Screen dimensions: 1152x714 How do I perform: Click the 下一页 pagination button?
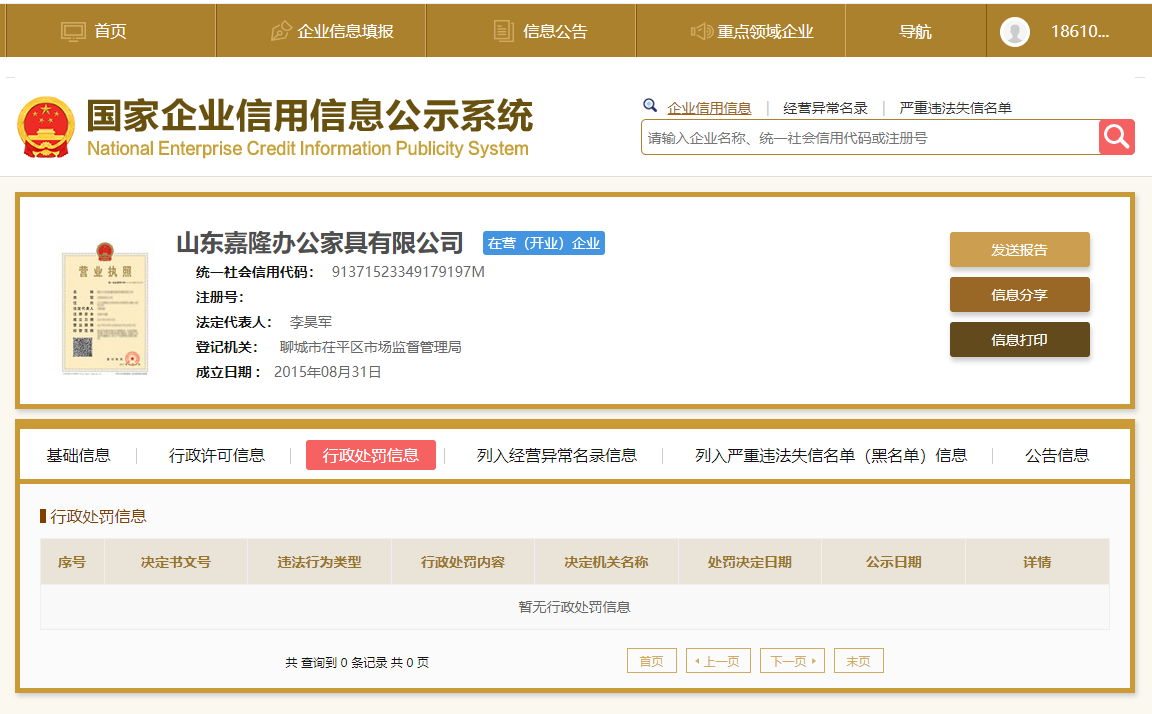point(792,660)
